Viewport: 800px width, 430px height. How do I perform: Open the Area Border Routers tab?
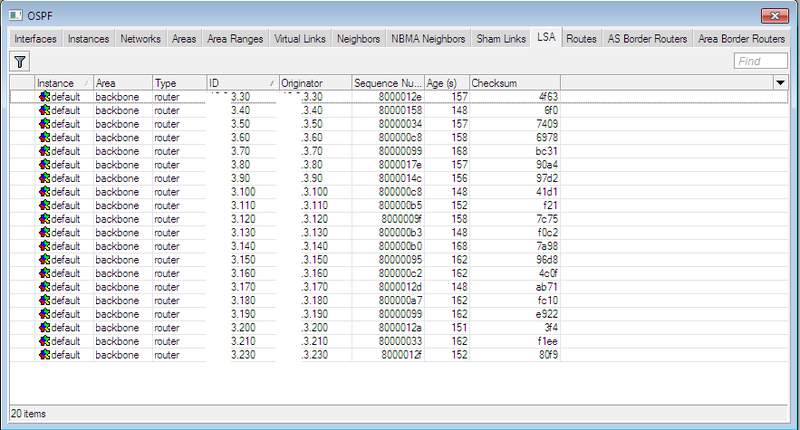[741, 39]
